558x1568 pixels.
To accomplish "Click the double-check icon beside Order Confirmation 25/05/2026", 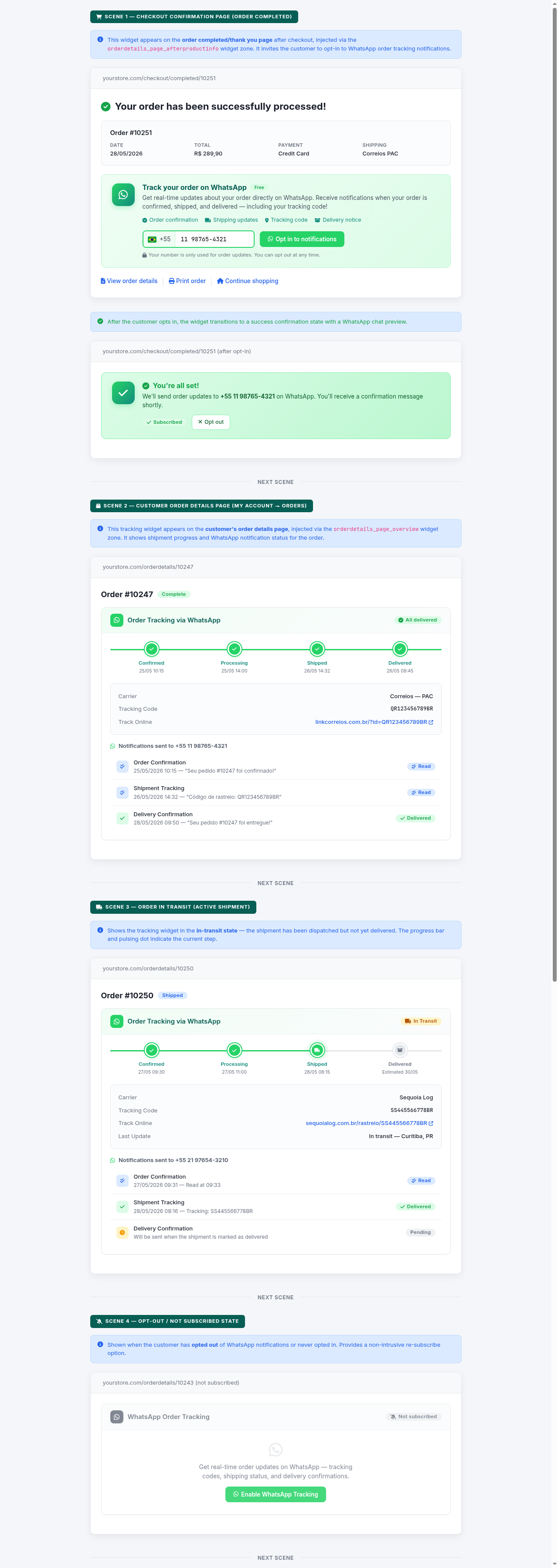I will tap(122, 766).
